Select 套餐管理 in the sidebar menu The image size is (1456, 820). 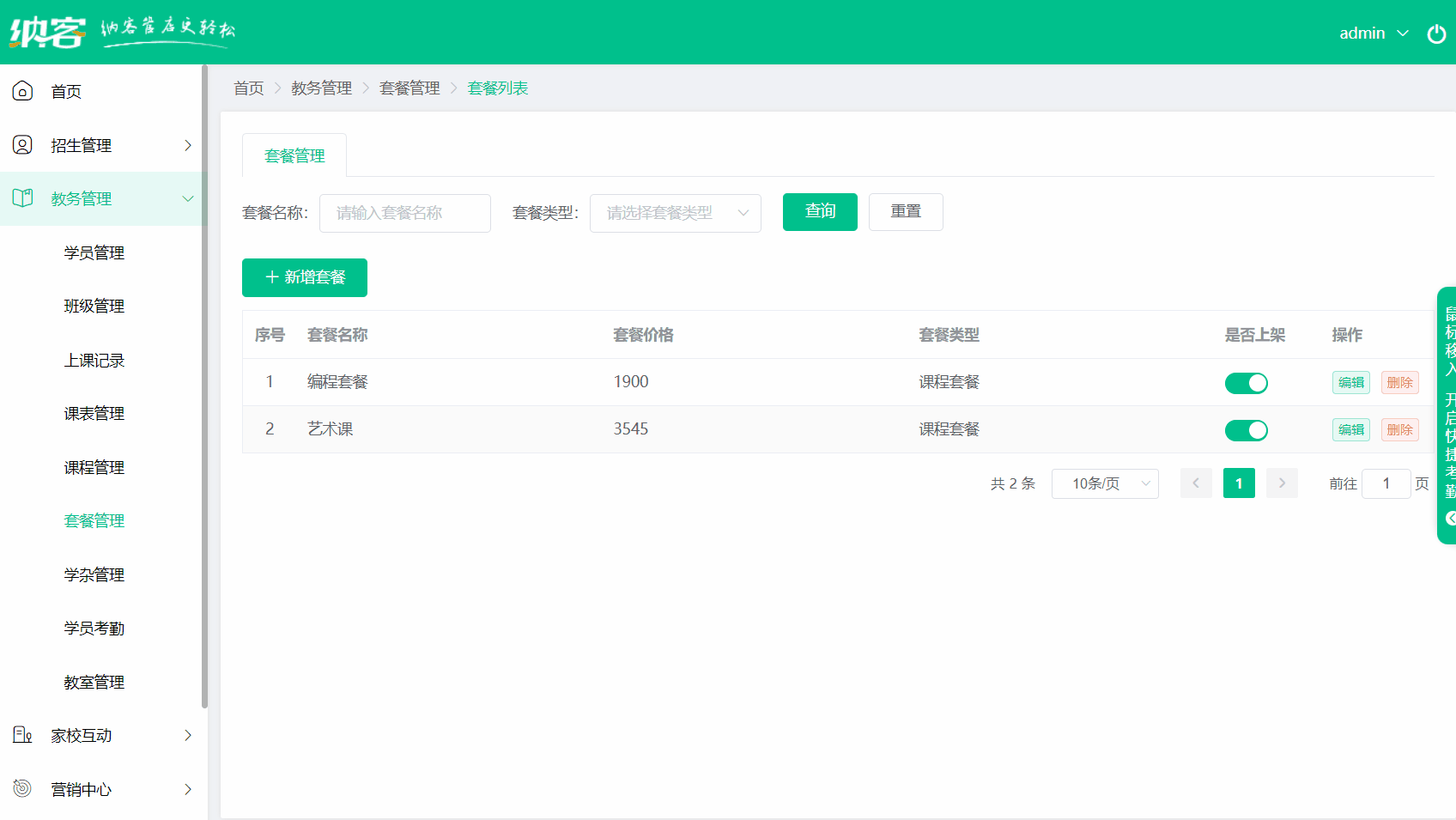tap(94, 520)
